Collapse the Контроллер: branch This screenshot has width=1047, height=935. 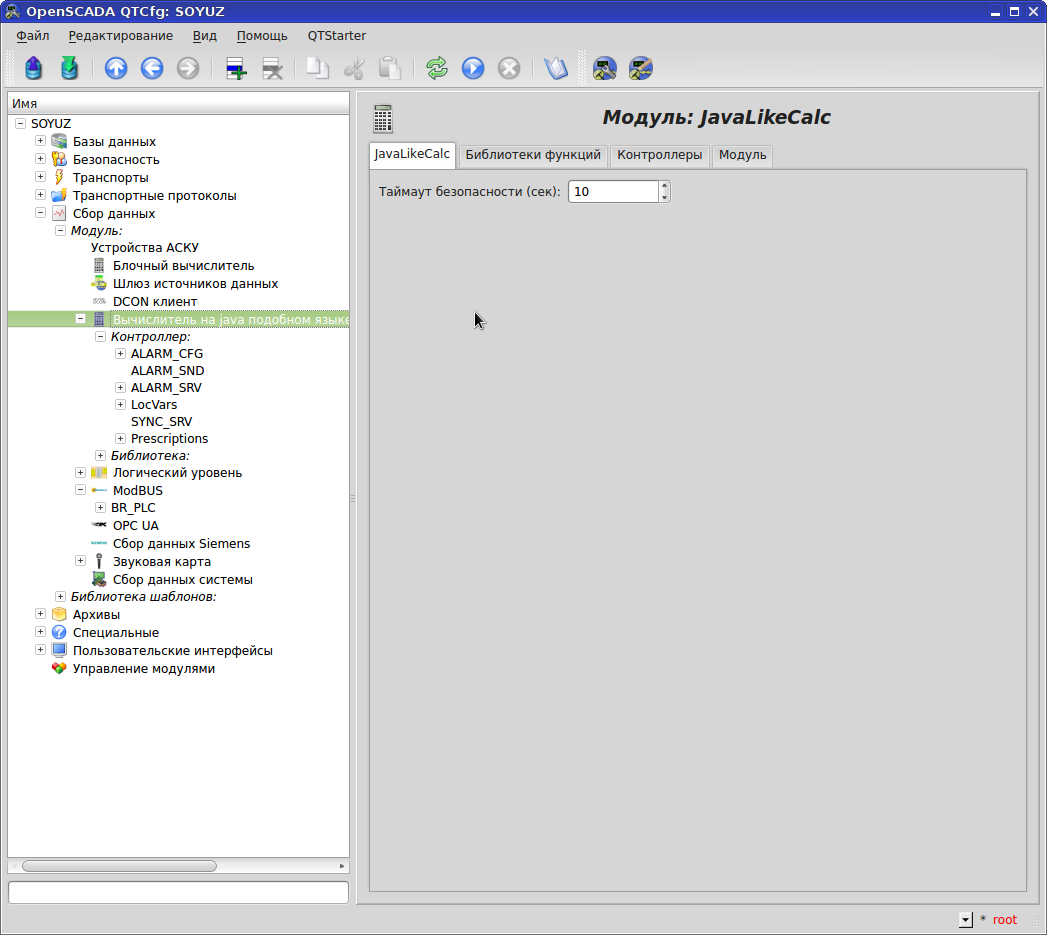tap(100, 337)
